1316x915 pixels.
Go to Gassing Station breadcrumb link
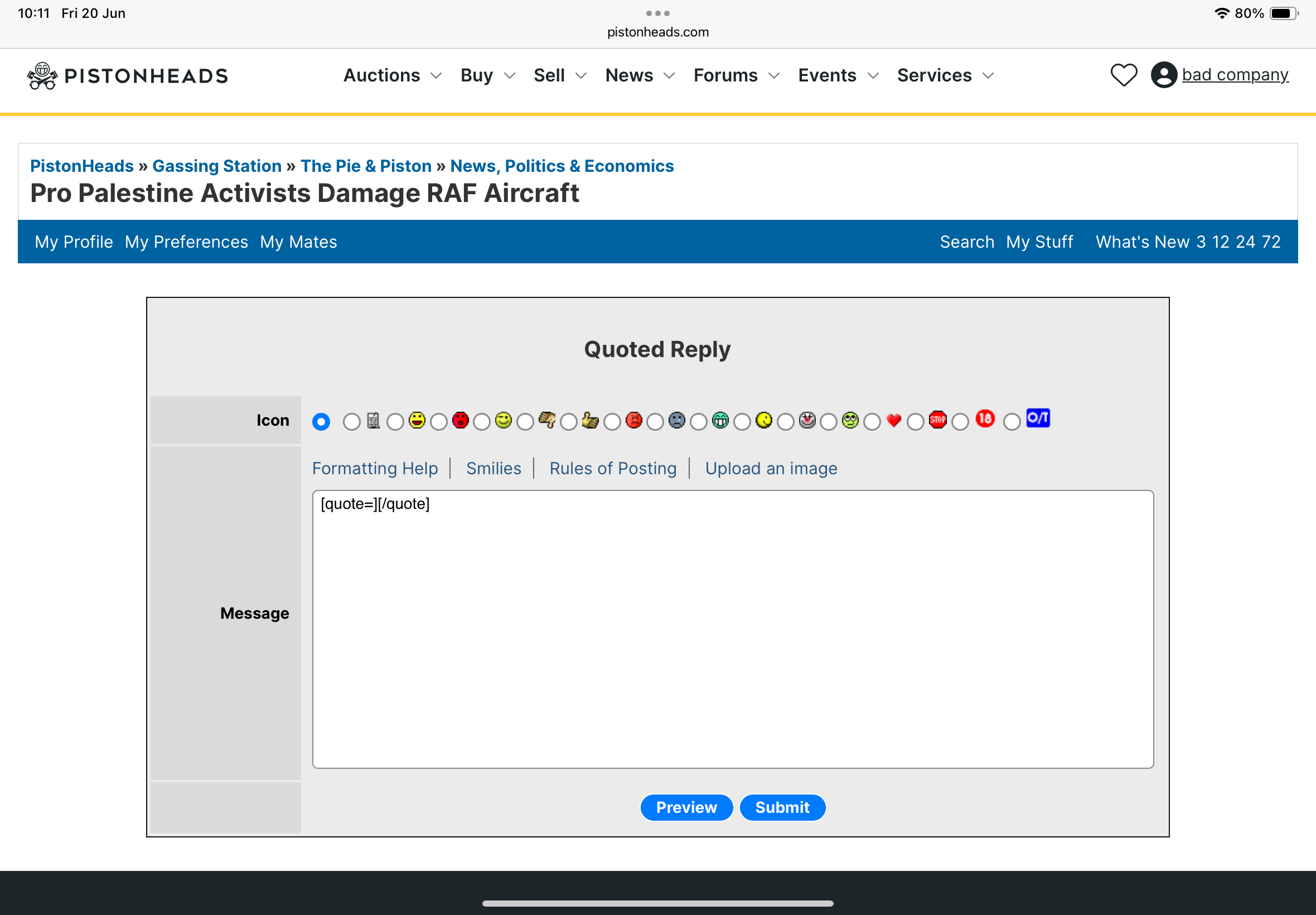(216, 166)
